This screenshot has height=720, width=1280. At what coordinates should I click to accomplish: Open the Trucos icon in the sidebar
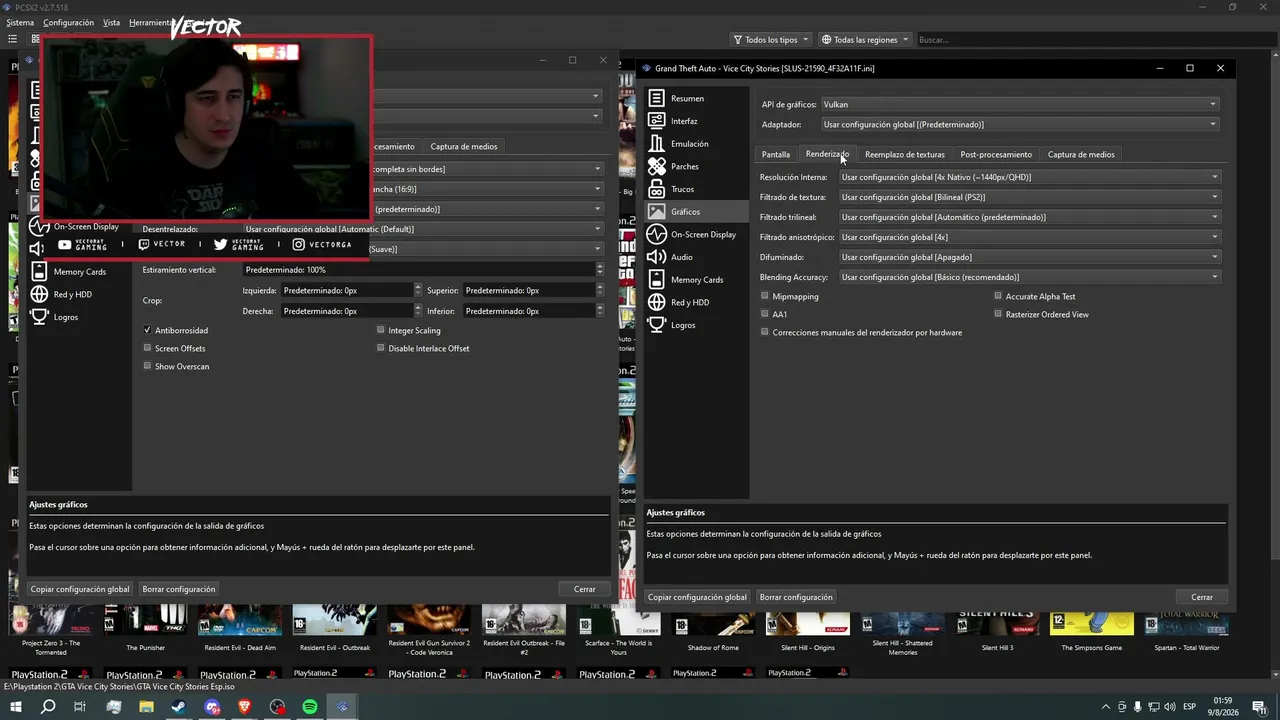(656, 189)
